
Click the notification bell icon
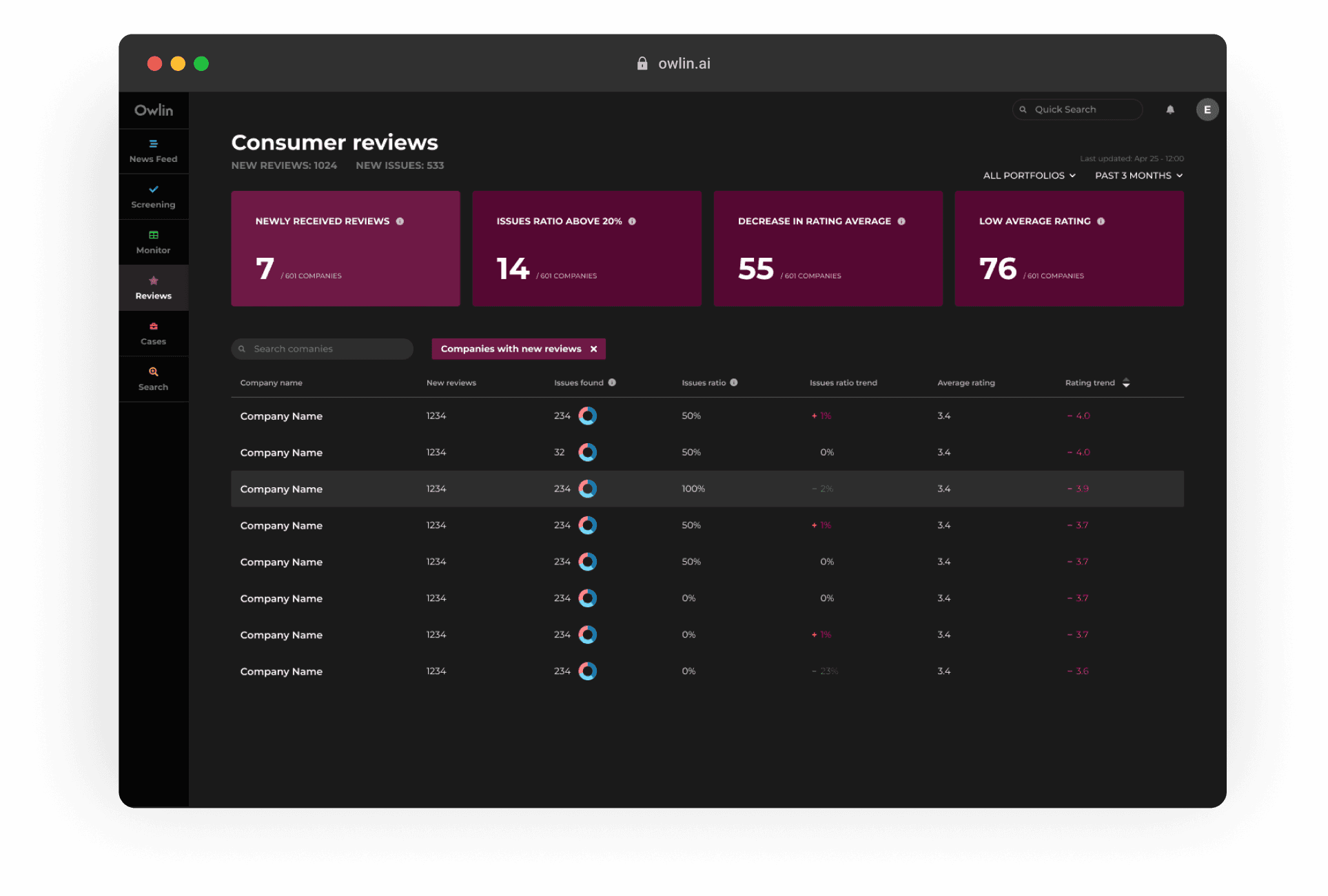pos(1169,110)
